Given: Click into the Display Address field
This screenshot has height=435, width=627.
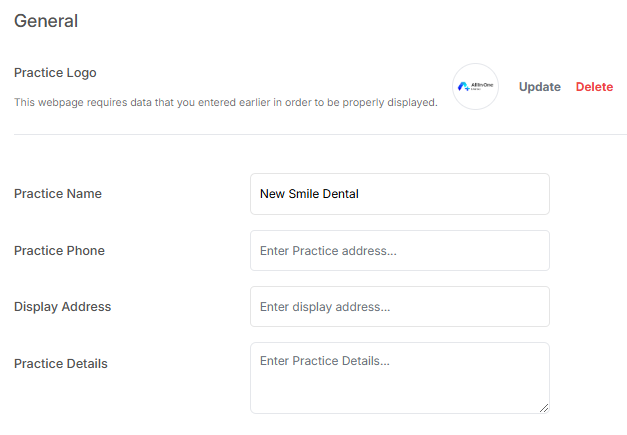Looking at the screenshot, I should click(399, 306).
